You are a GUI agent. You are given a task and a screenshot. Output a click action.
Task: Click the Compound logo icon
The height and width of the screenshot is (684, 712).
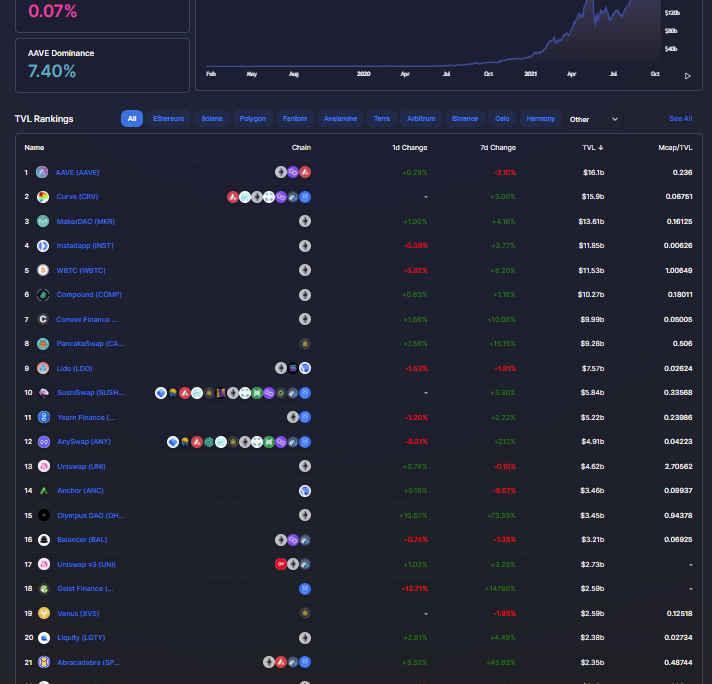[x=43, y=295]
